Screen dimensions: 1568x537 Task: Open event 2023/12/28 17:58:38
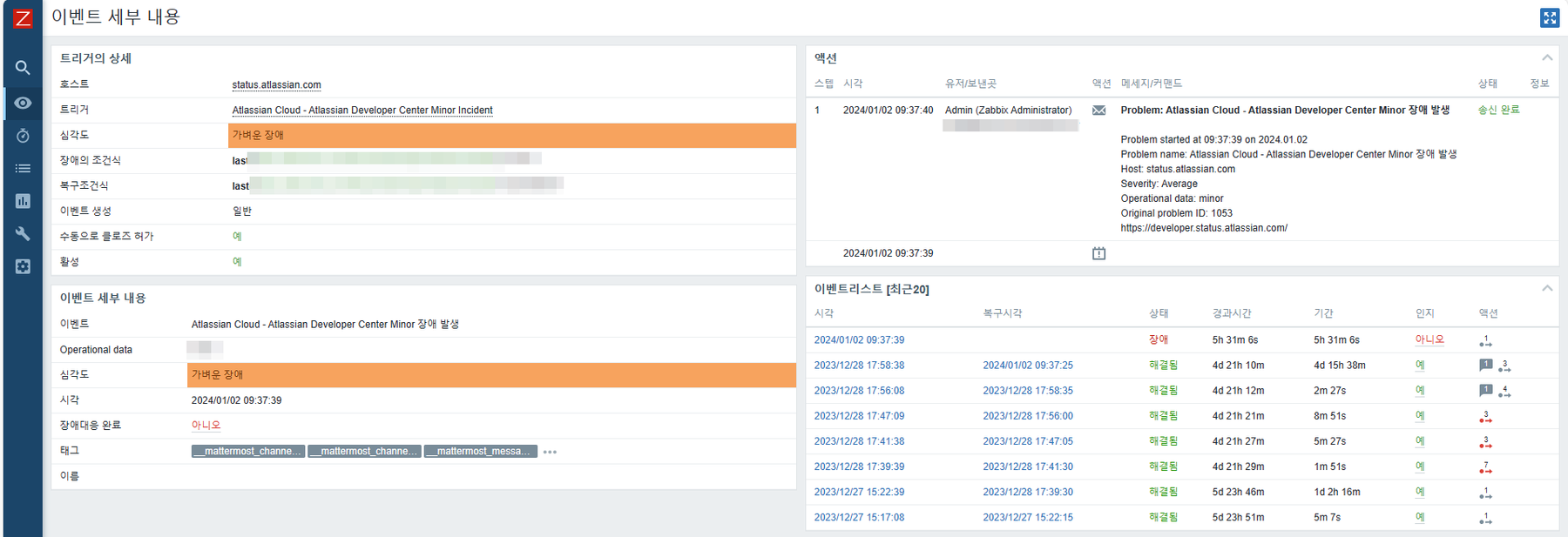[859, 366]
